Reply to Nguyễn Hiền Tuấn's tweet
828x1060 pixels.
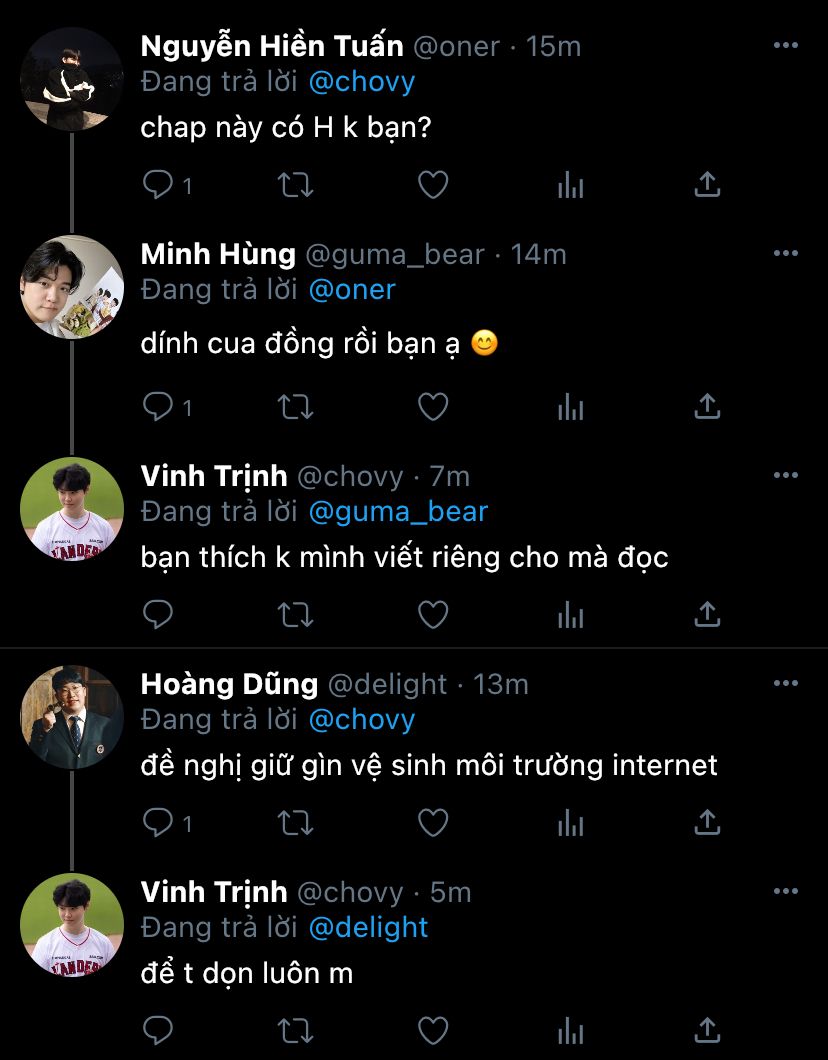(x=159, y=185)
